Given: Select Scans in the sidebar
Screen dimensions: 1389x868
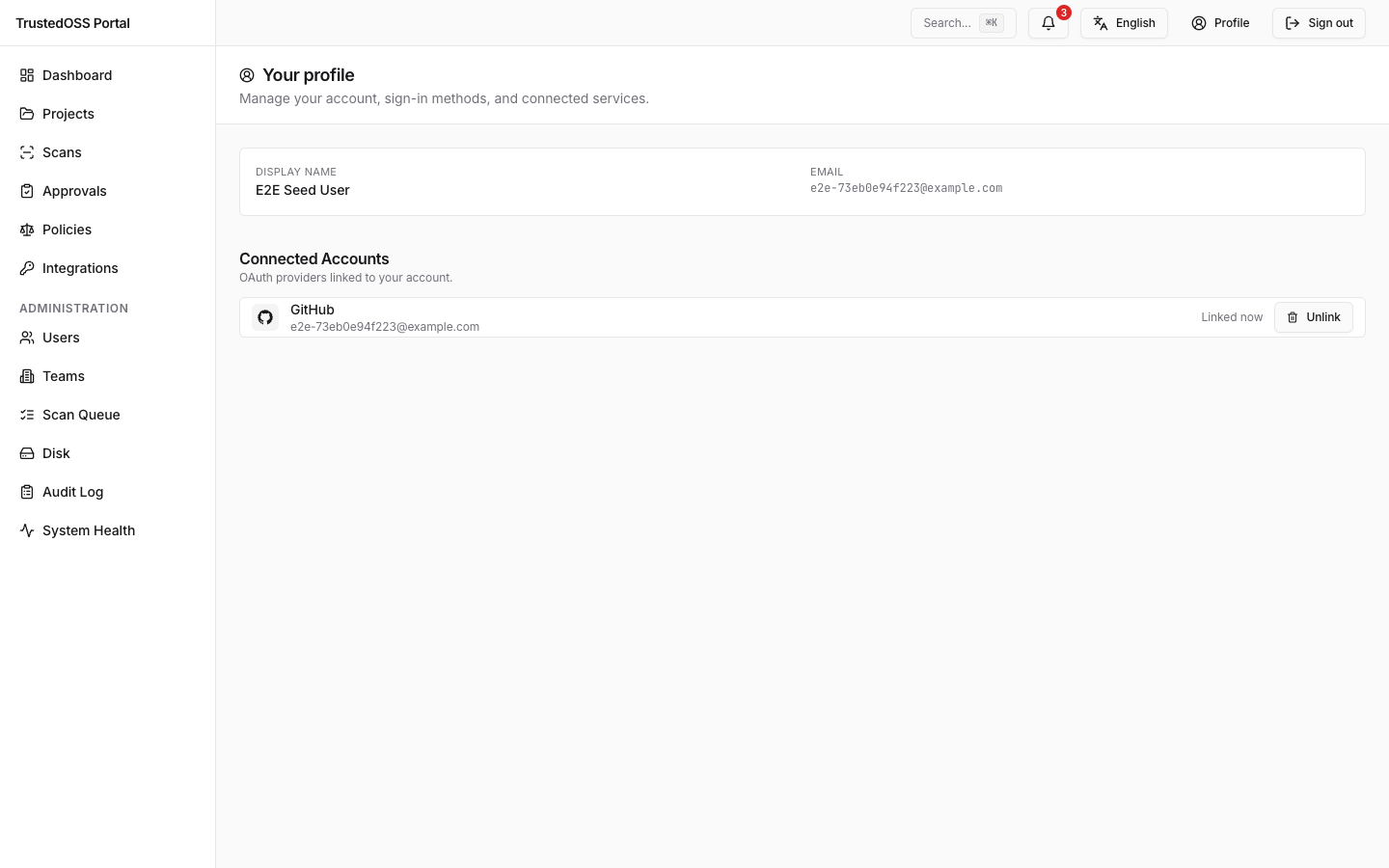Looking at the screenshot, I should point(107,152).
